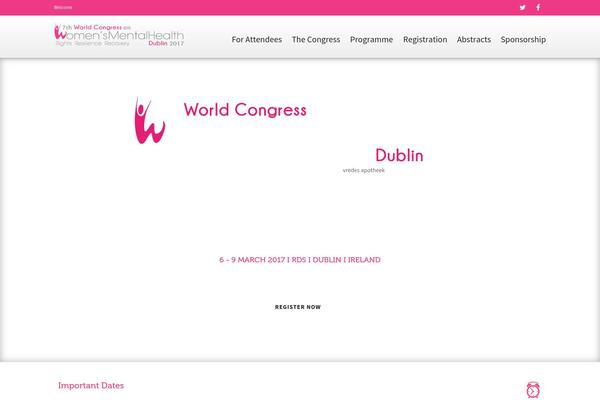This screenshot has width=600, height=400.
Task: Click the 6 - 9 March 2017 date line
Action: [299, 260]
